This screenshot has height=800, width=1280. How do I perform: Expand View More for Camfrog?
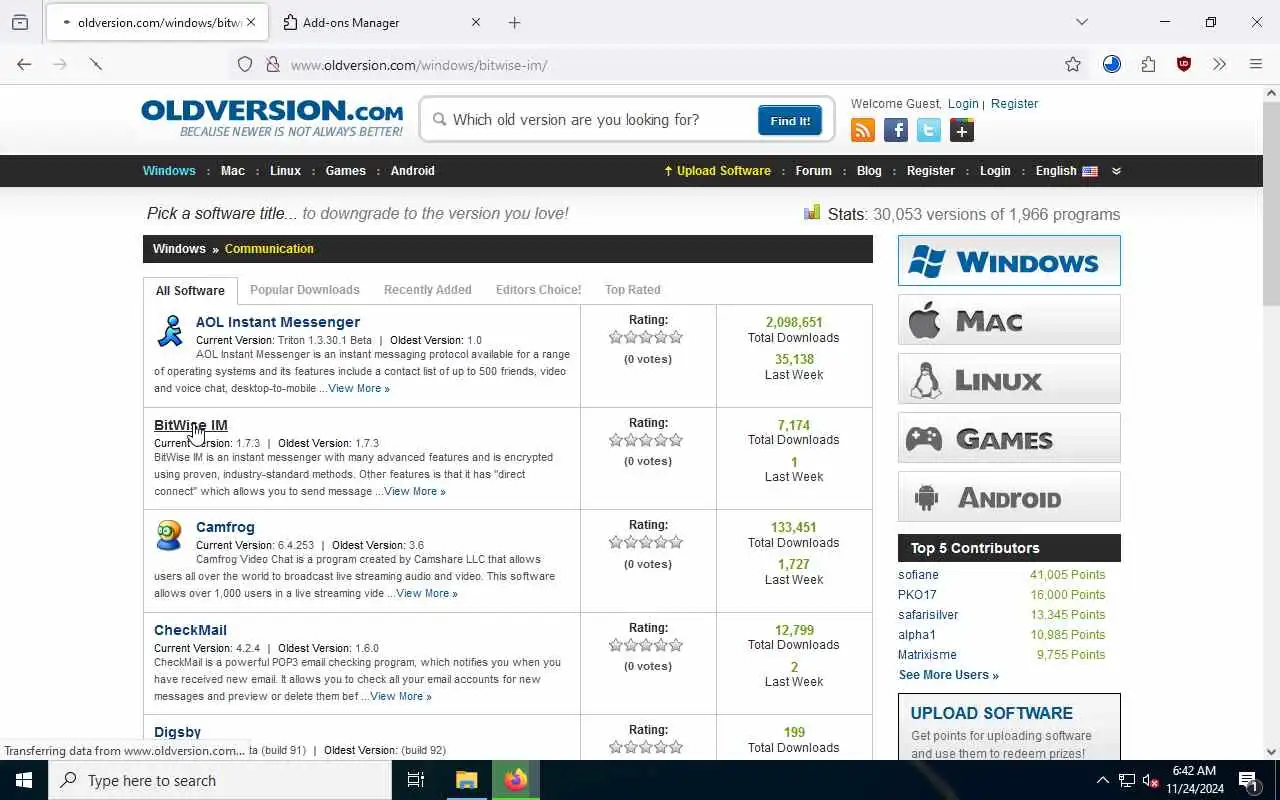[427, 593]
